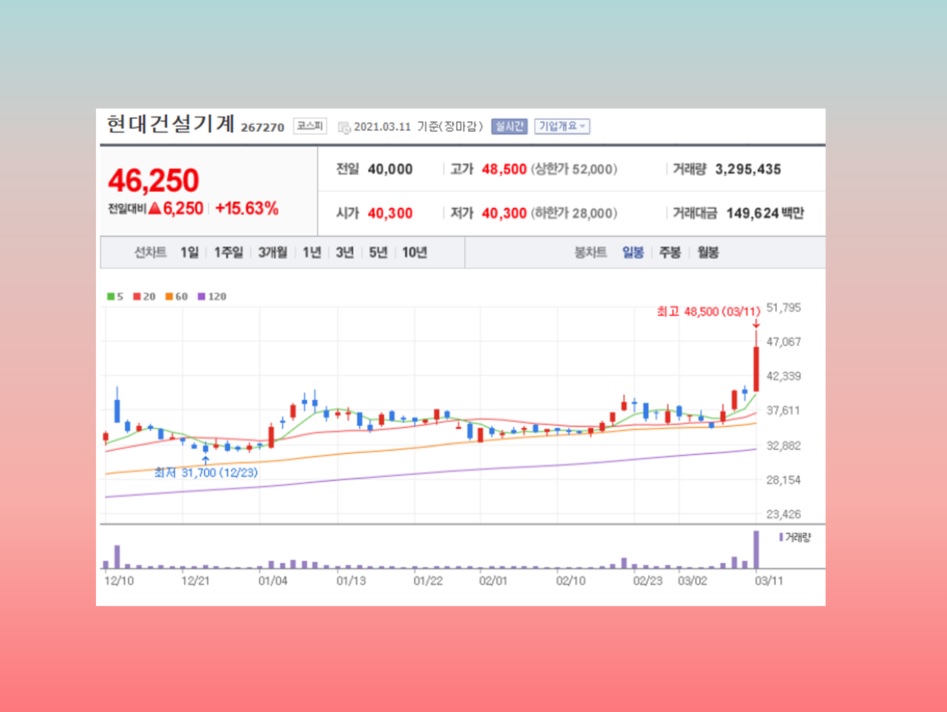Click the 전일 value 40,000
Viewport: 947px width, 712px height.
coord(390,169)
